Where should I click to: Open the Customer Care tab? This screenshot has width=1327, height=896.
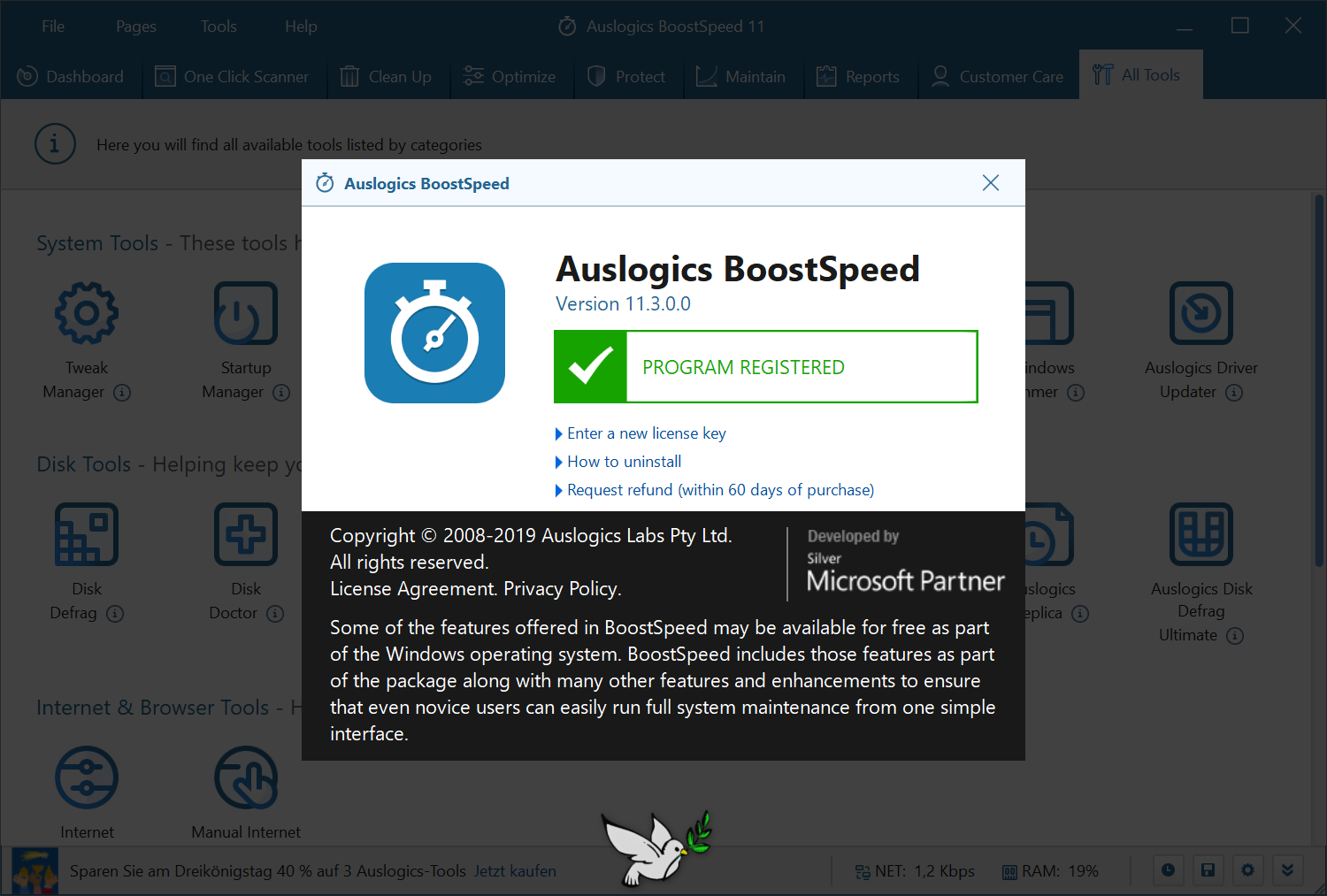pyautogui.click(x=998, y=76)
